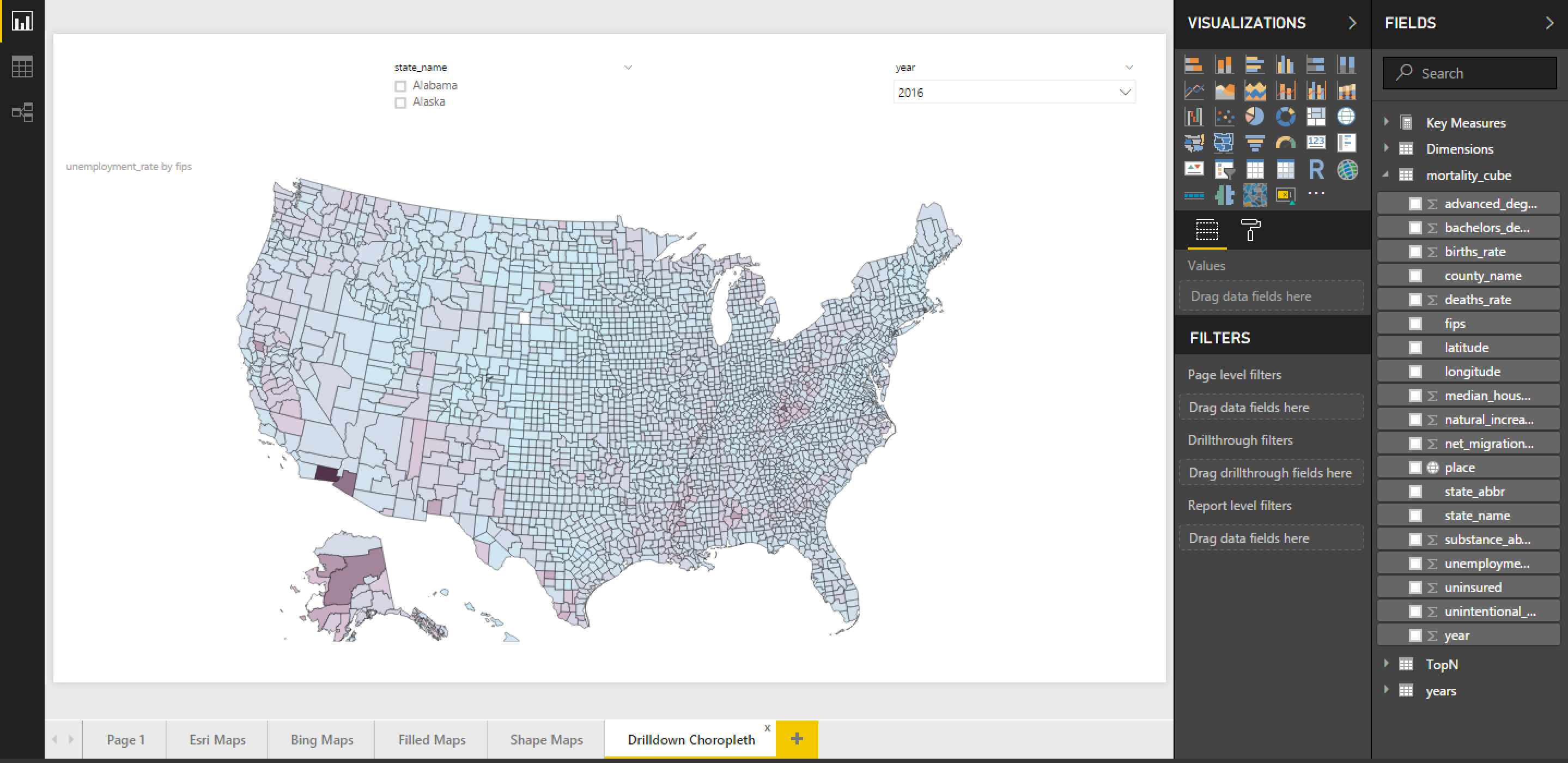
Task: Select the Funnel chart visualization
Action: tap(1255, 142)
